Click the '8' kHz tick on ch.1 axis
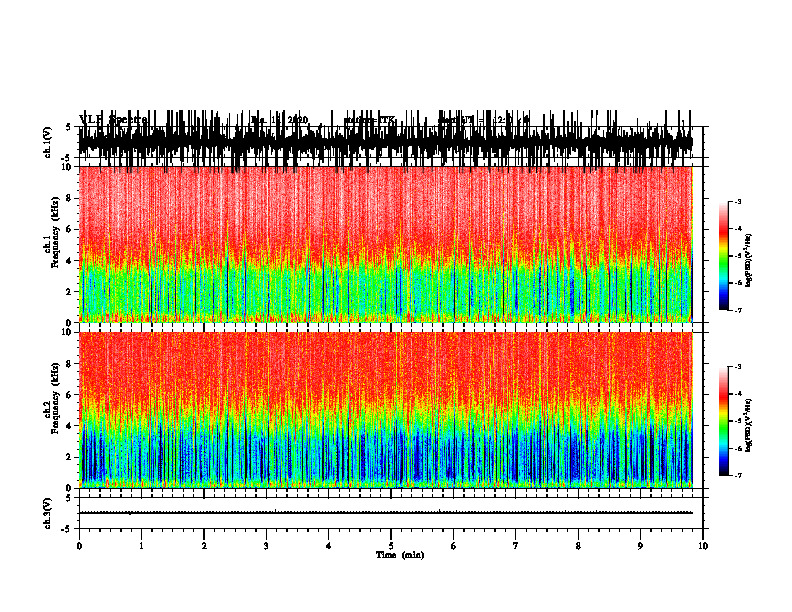The height and width of the screenshot is (612, 792). pyautogui.click(x=70, y=198)
